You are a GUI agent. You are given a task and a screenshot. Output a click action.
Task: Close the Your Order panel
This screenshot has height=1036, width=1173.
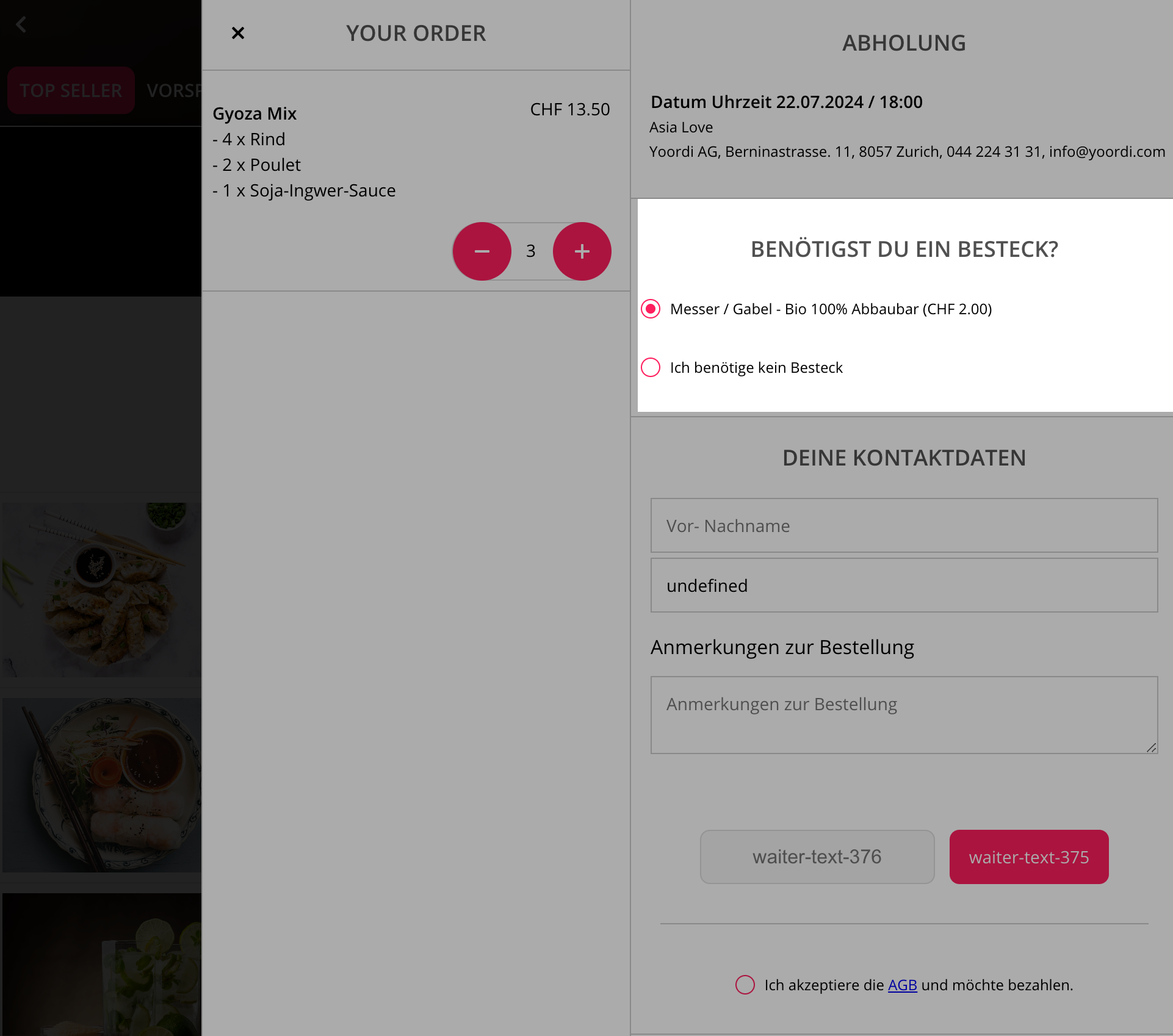238,33
